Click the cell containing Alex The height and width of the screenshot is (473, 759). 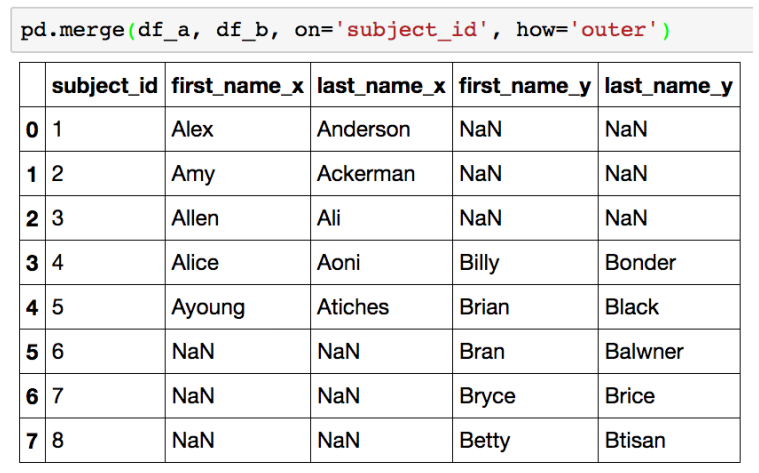click(x=238, y=129)
